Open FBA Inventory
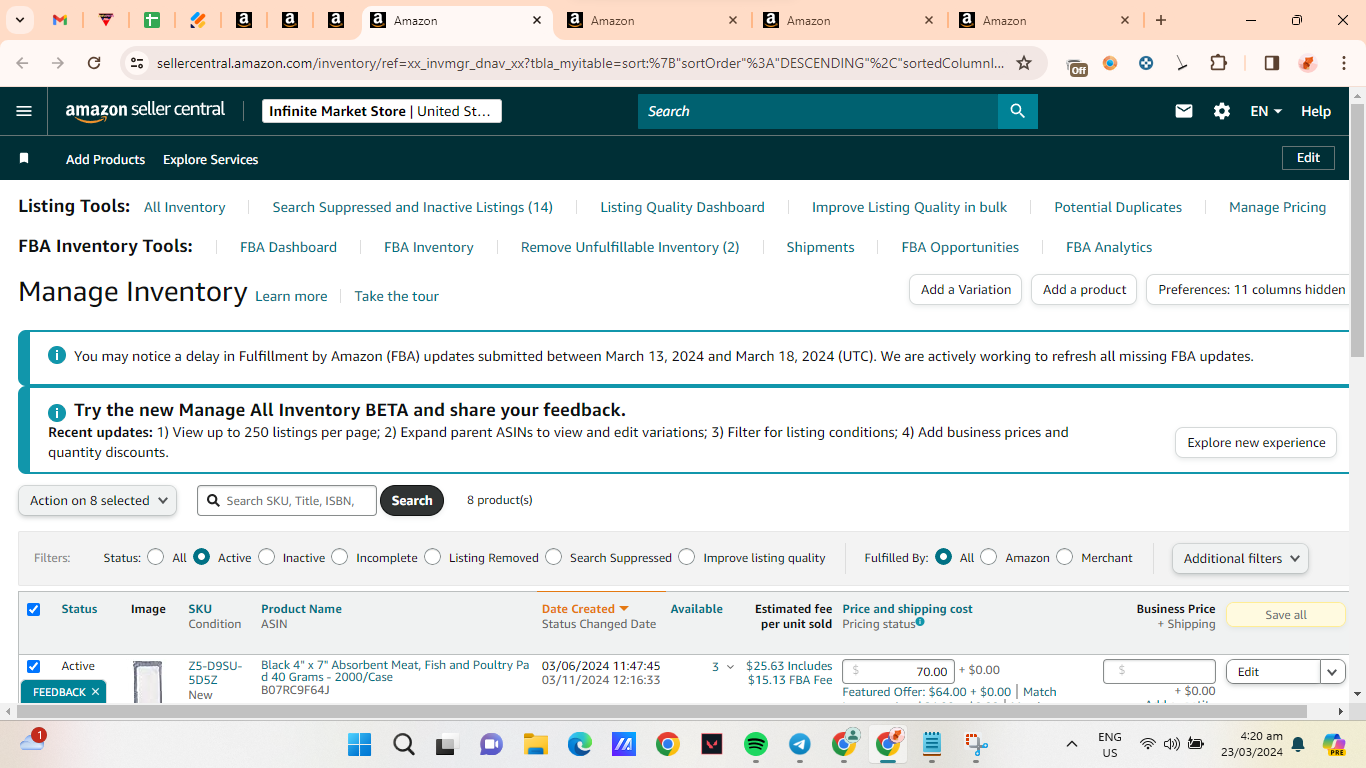The width and height of the screenshot is (1366, 768). point(429,247)
